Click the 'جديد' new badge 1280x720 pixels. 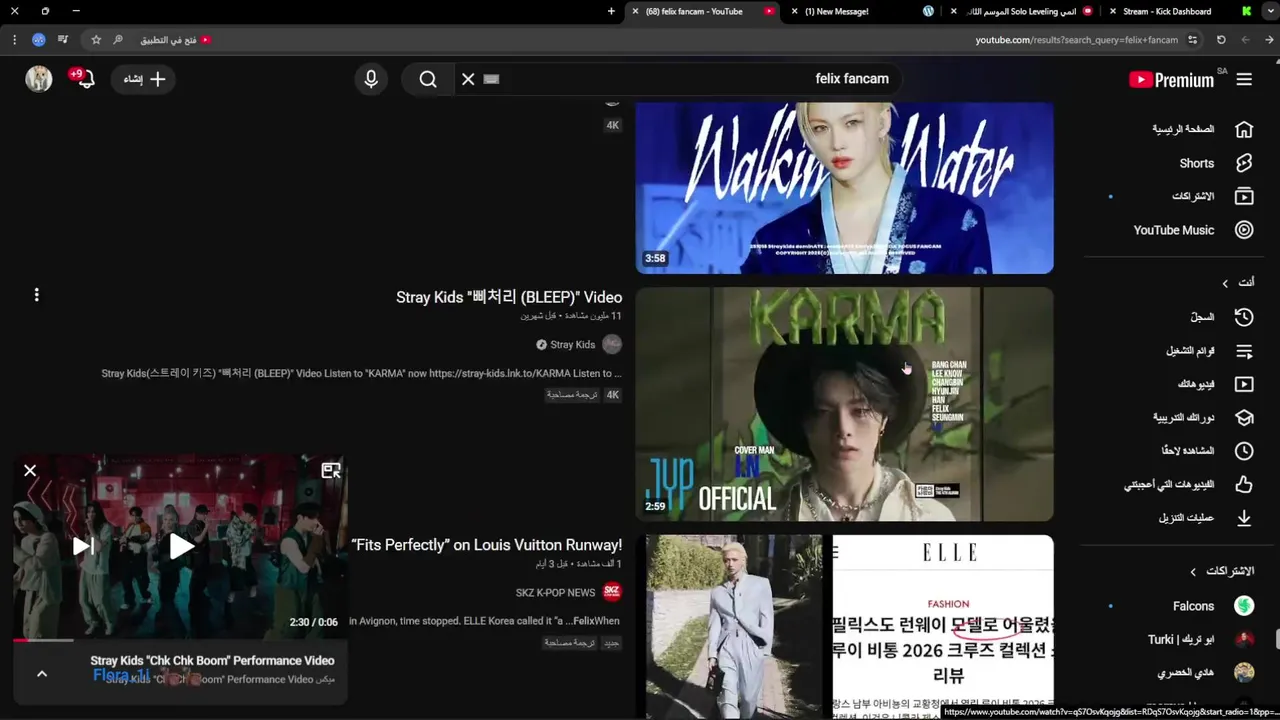(x=612, y=643)
